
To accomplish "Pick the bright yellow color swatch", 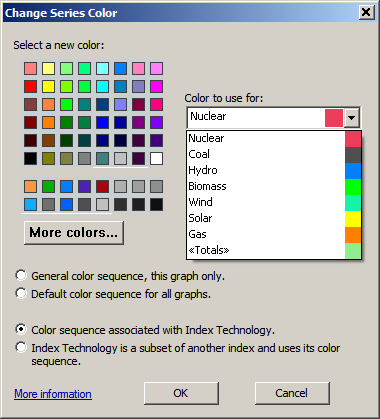I will coord(48,86).
